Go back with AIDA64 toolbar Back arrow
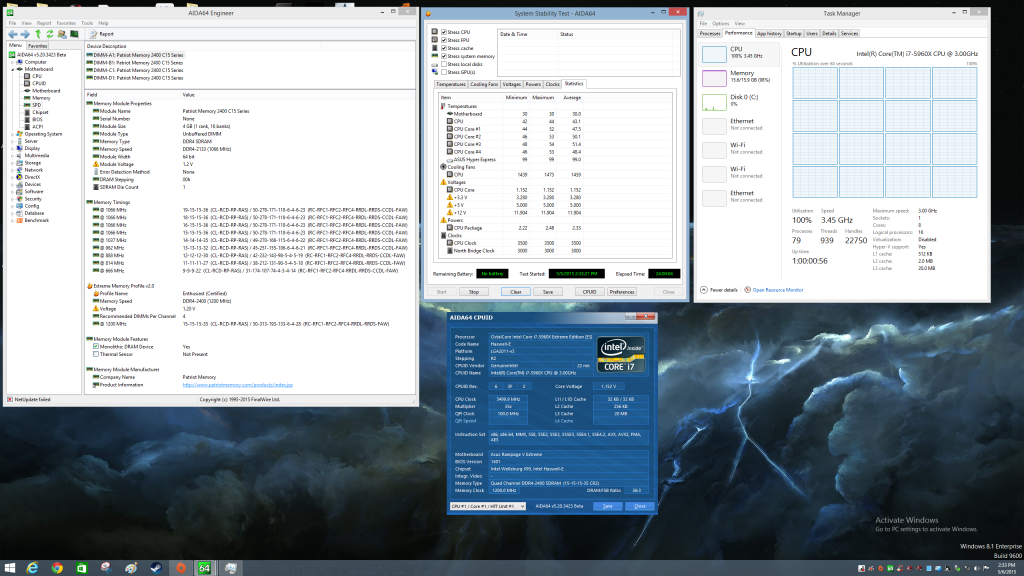The height and width of the screenshot is (576, 1024). [x=13, y=34]
